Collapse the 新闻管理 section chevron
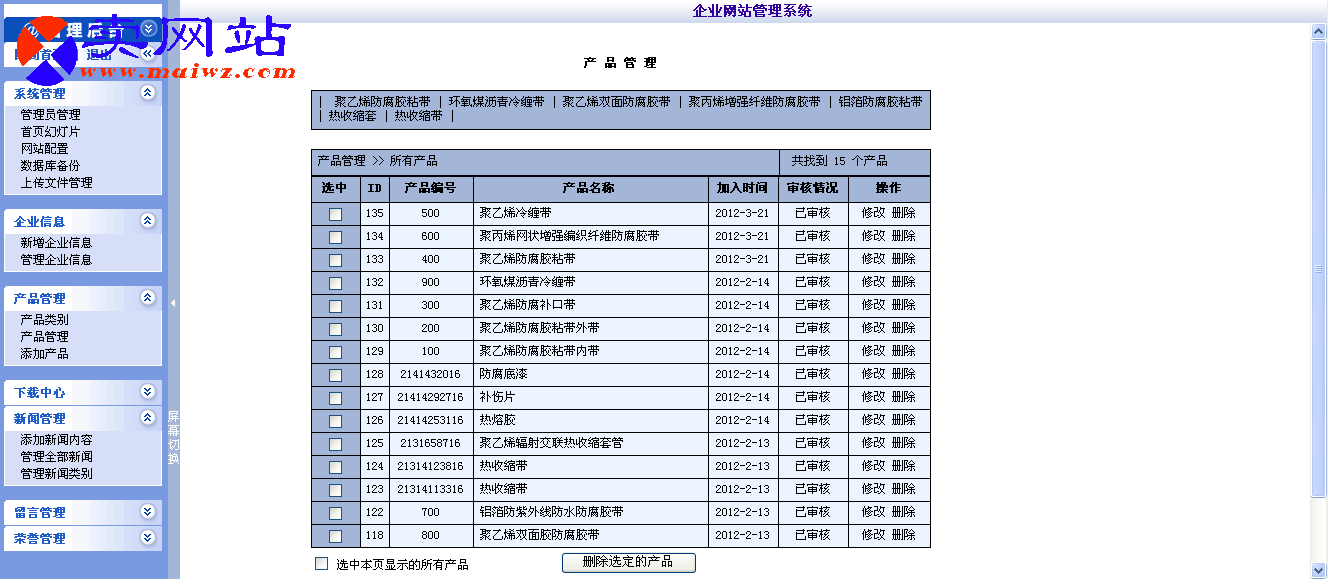The width and height of the screenshot is (1329, 579). (x=148, y=418)
